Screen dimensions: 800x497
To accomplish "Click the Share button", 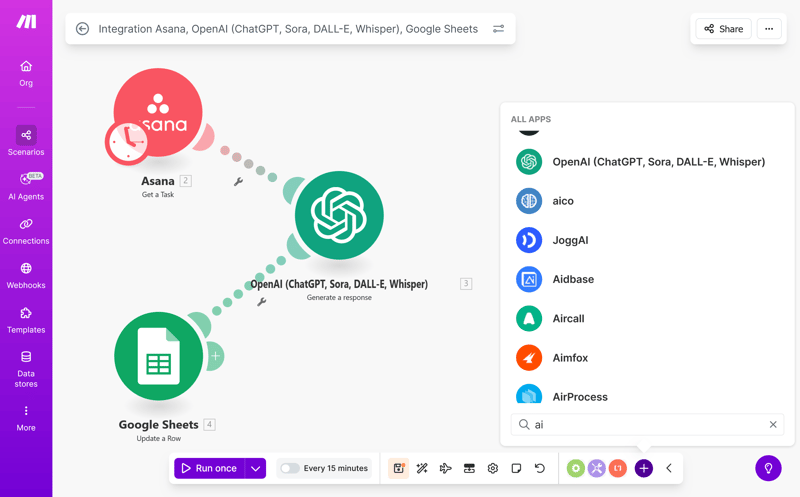I will tap(723, 29).
